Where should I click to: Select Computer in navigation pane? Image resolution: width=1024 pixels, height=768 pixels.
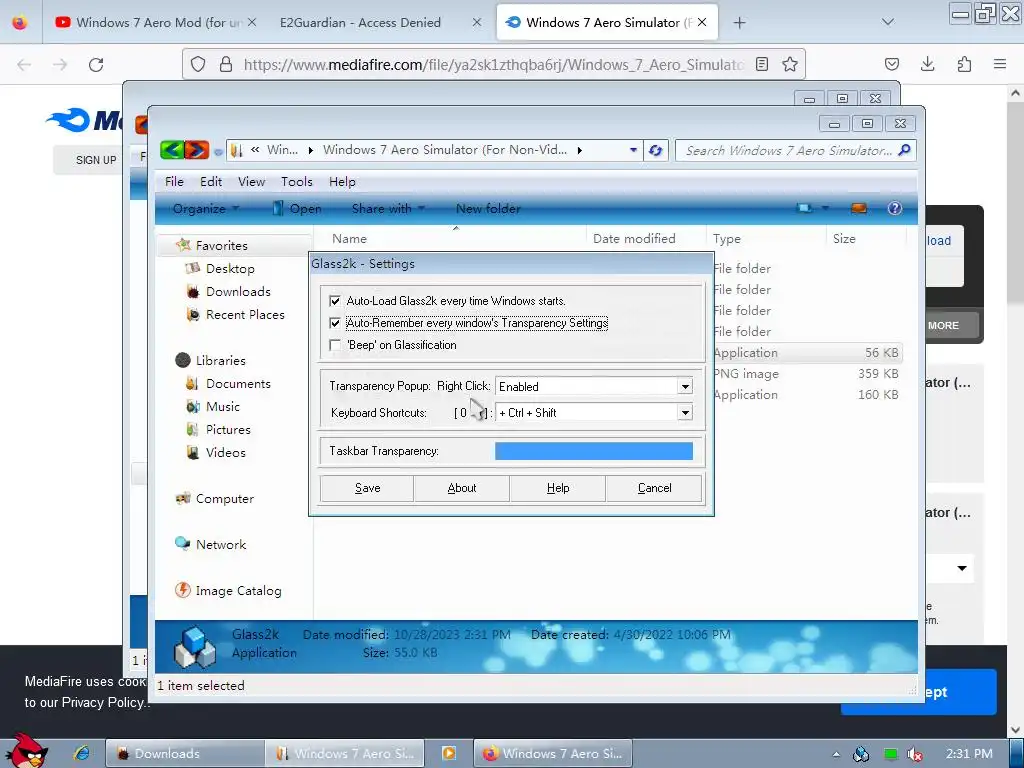(225, 498)
